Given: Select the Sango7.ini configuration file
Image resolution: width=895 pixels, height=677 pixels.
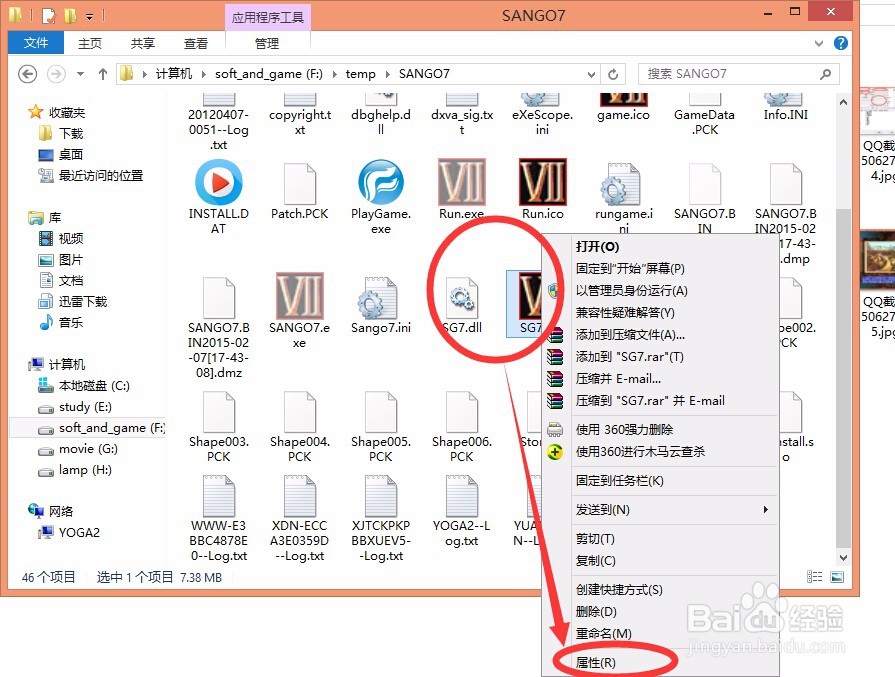Looking at the screenshot, I should [x=380, y=298].
